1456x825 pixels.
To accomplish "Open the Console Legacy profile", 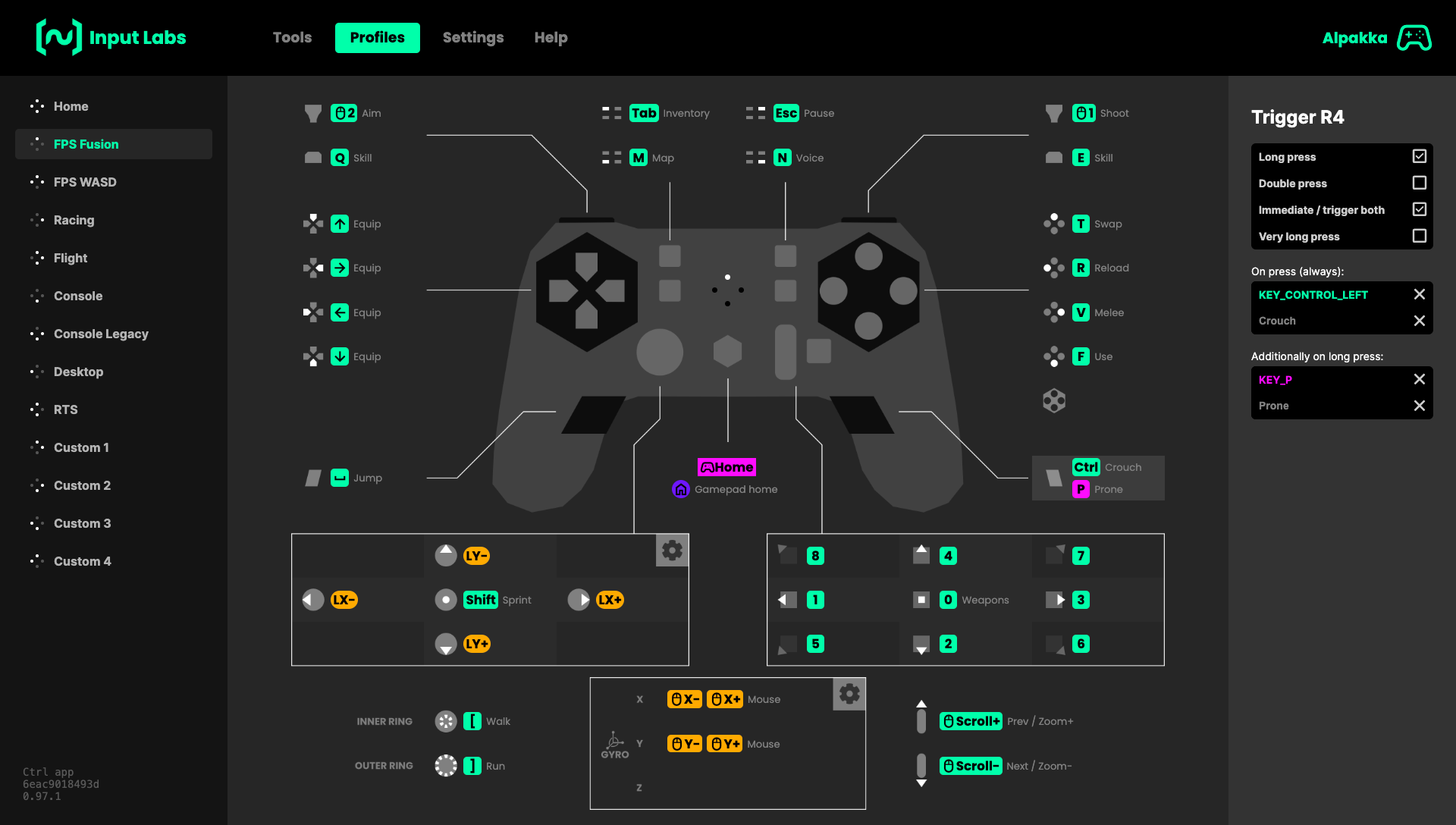I will point(101,334).
